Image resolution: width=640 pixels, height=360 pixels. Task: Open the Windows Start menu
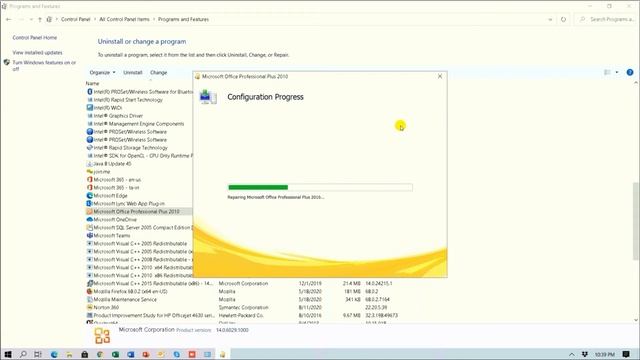click(x=7, y=354)
